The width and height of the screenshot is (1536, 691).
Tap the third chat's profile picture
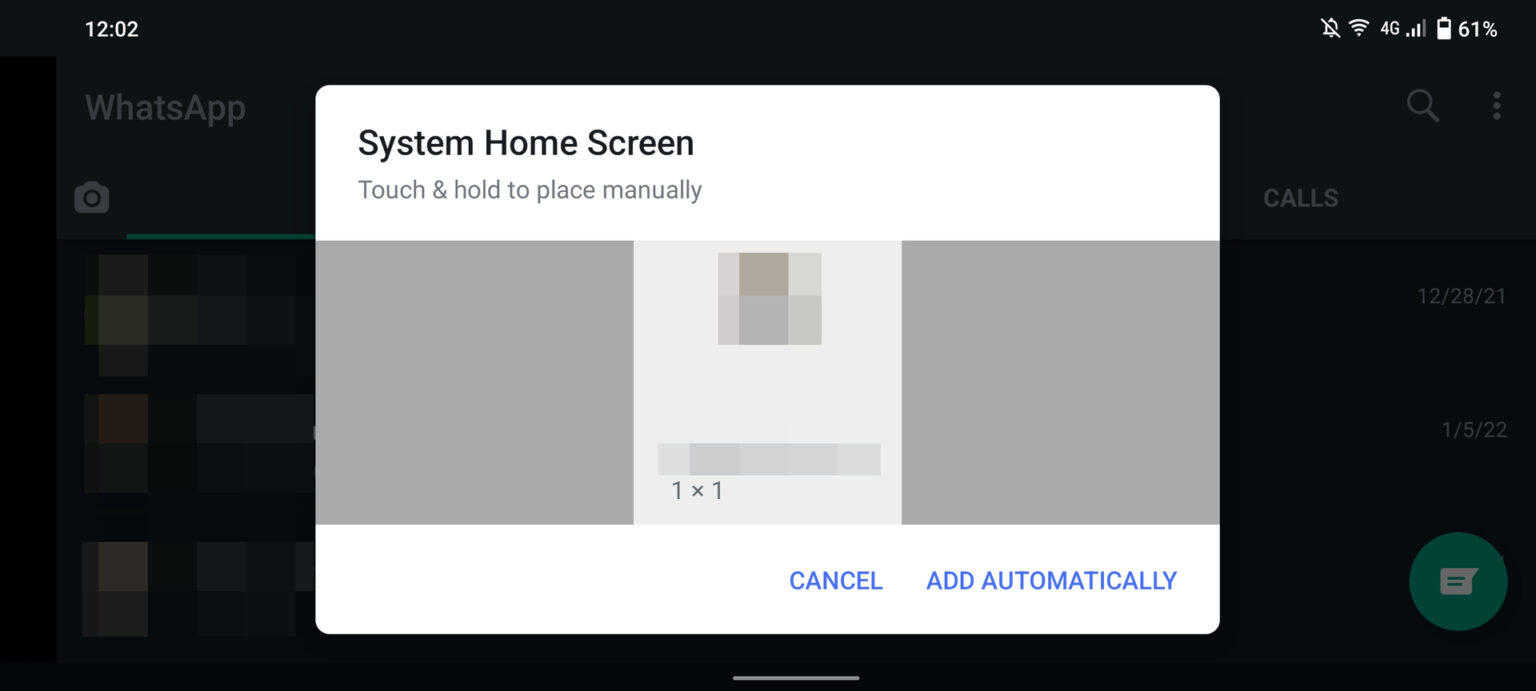[x=115, y=589]
